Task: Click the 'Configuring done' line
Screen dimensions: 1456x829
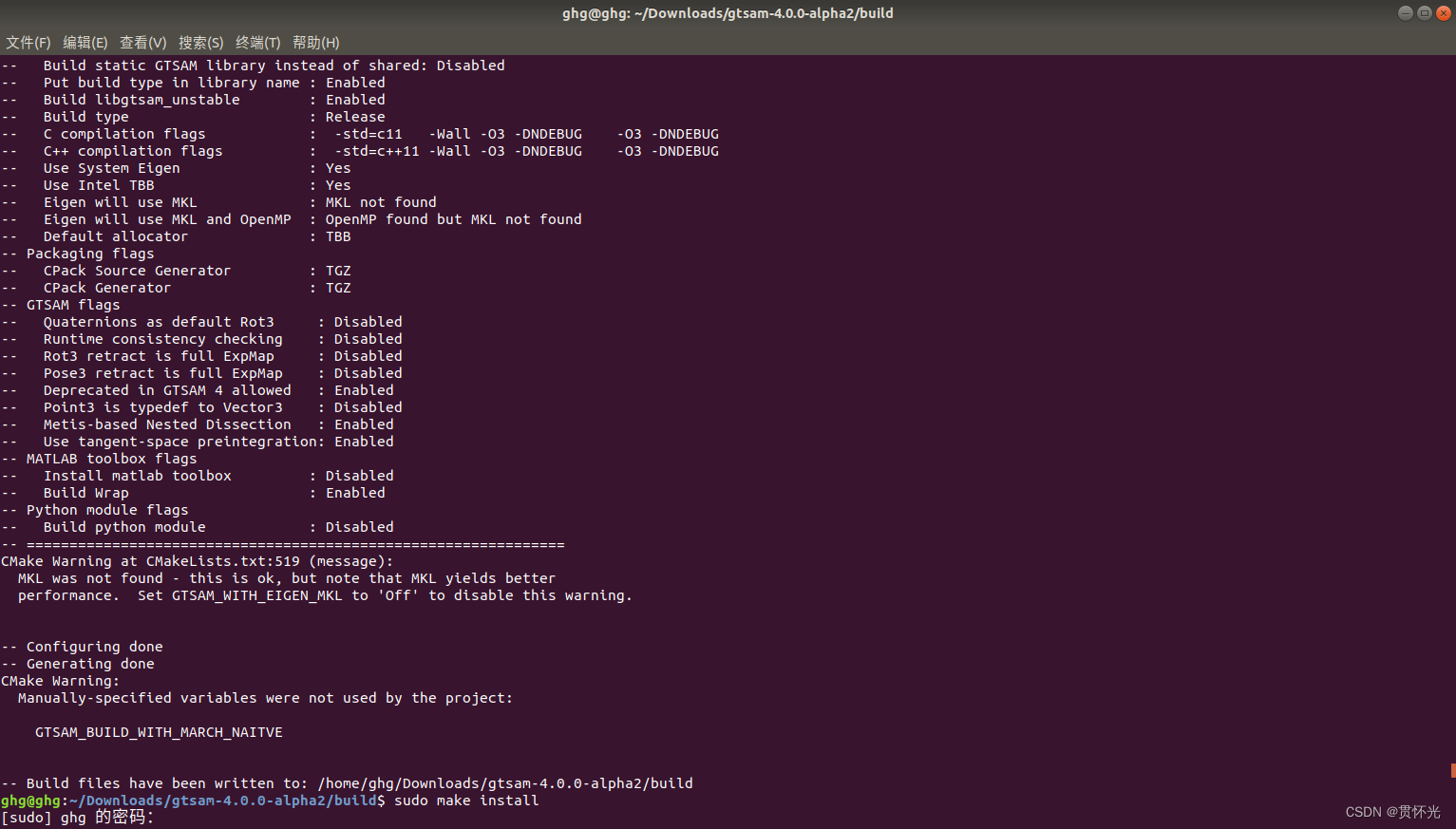Action: (x=82, y=647)
